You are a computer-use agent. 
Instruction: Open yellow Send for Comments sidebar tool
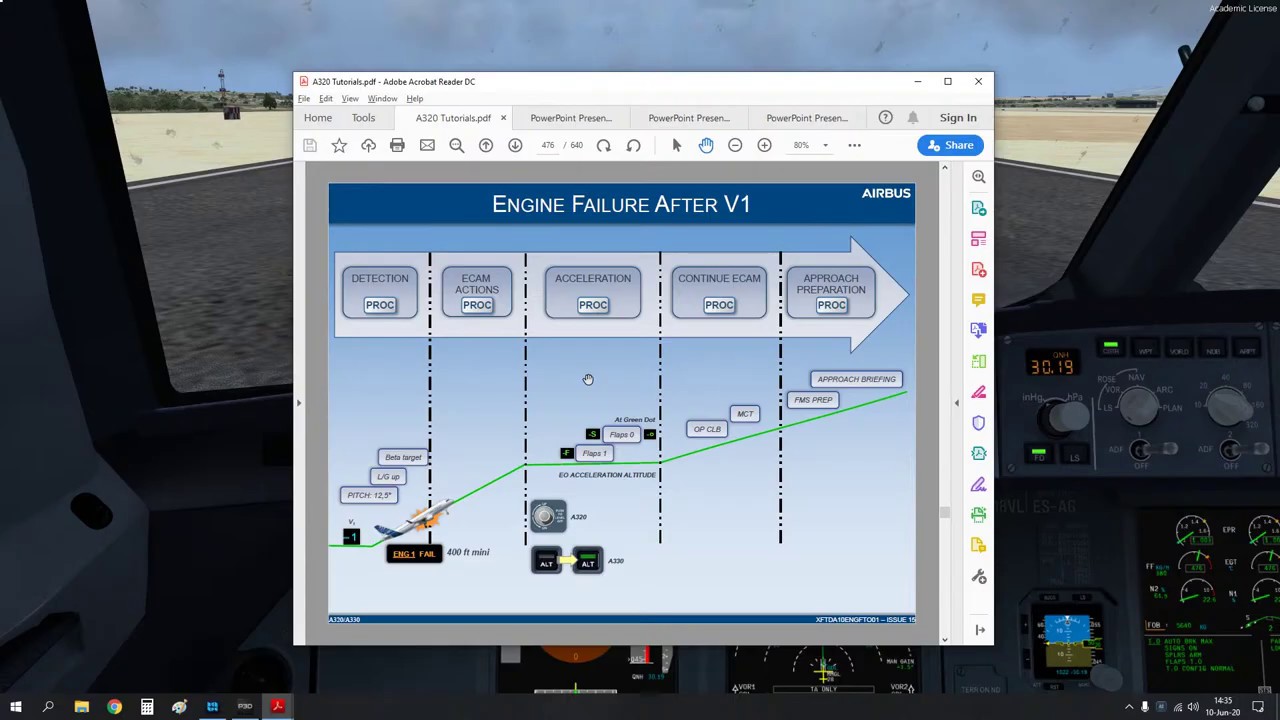tap(979, 546)
